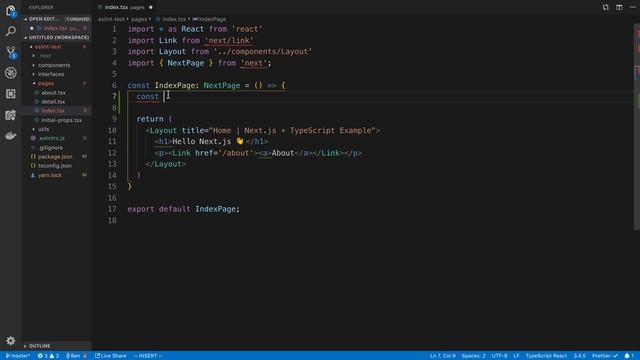Open the Search view in the activity bar
This screenshot has height=360, width=640.
(11, 31)
